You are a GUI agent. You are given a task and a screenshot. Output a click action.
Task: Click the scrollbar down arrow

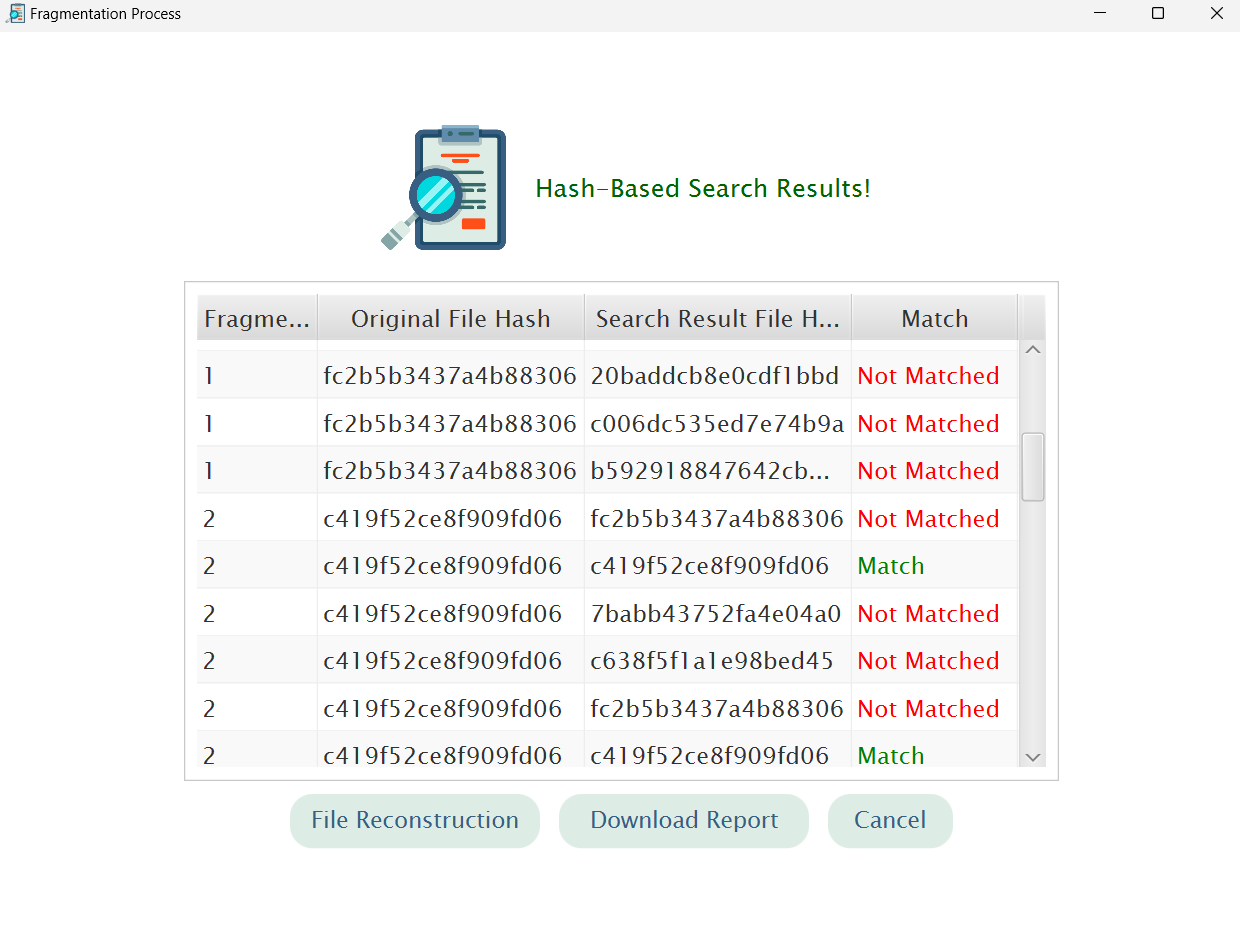coord(1033,757)
